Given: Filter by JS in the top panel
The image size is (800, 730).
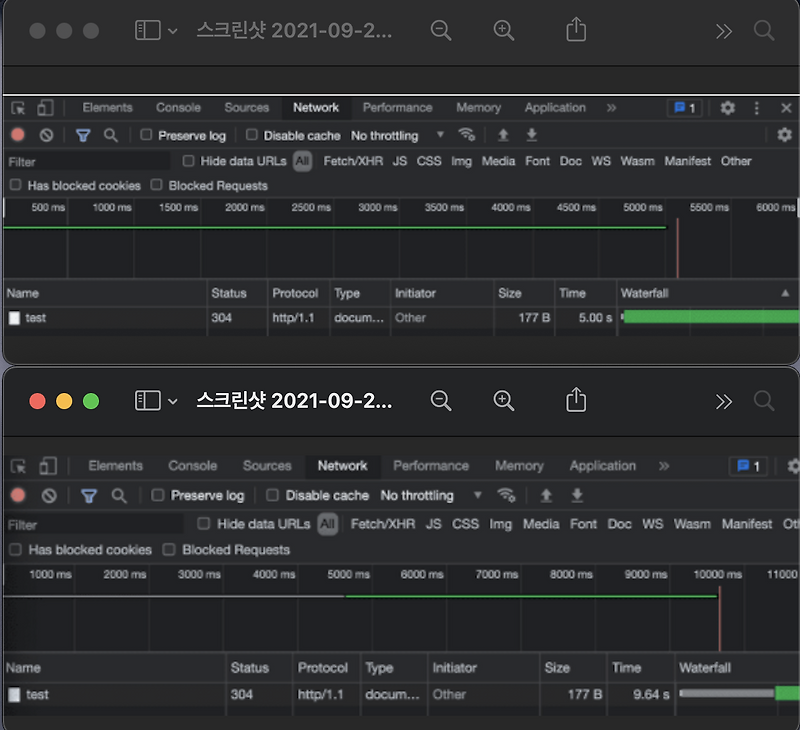Looking at the screenshot, I should click(399, 161).
